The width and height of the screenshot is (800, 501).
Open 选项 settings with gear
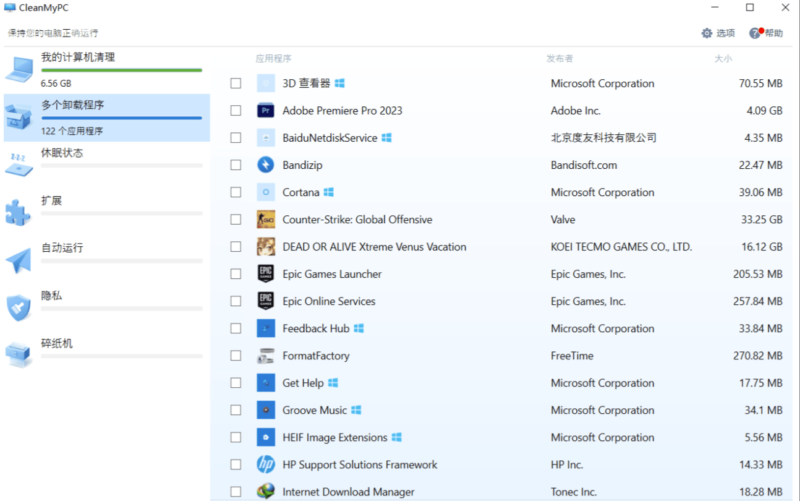tap(717, 33)
